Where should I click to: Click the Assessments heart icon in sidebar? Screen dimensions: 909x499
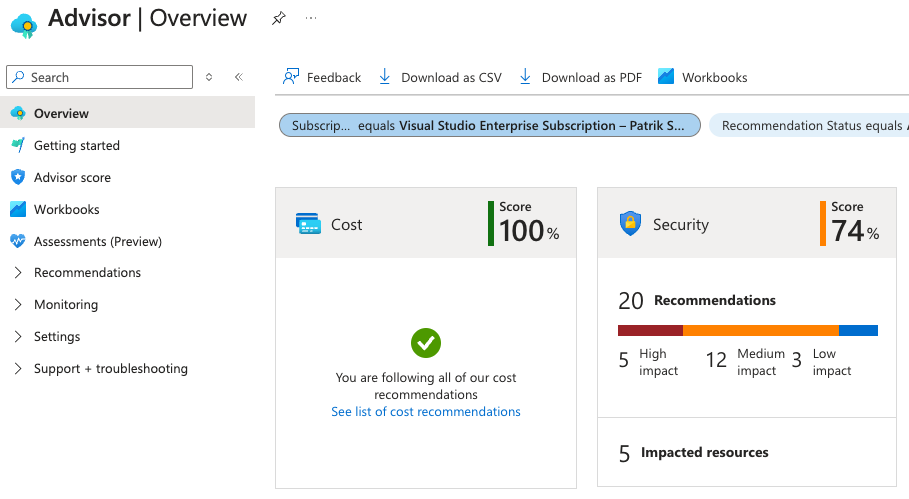coord(18,241)
